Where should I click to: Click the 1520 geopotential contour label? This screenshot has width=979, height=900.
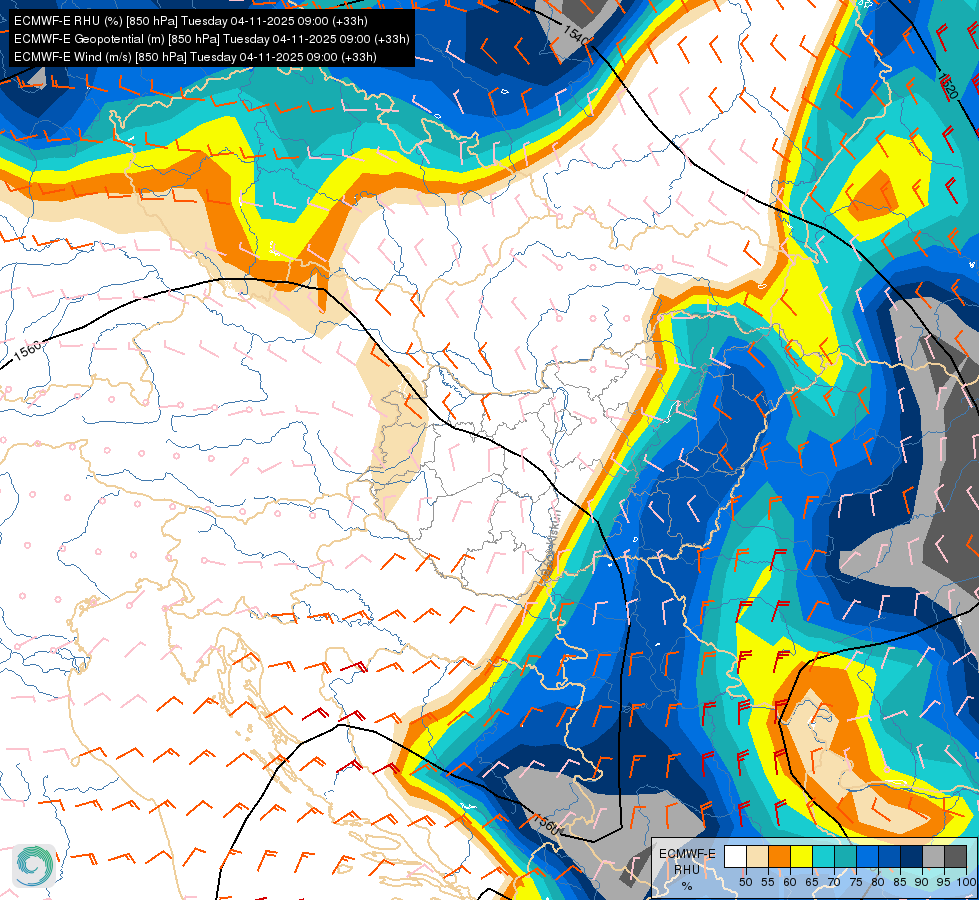[948, 86]
